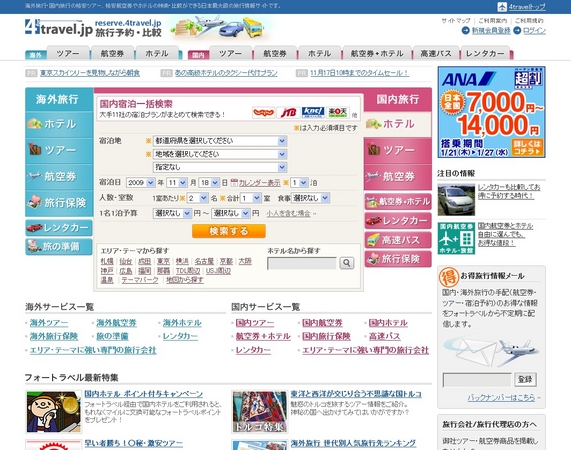This screenshot has width=571, height=450.
Task: Switch to overseas ツアー top tab
Action: 68,54
